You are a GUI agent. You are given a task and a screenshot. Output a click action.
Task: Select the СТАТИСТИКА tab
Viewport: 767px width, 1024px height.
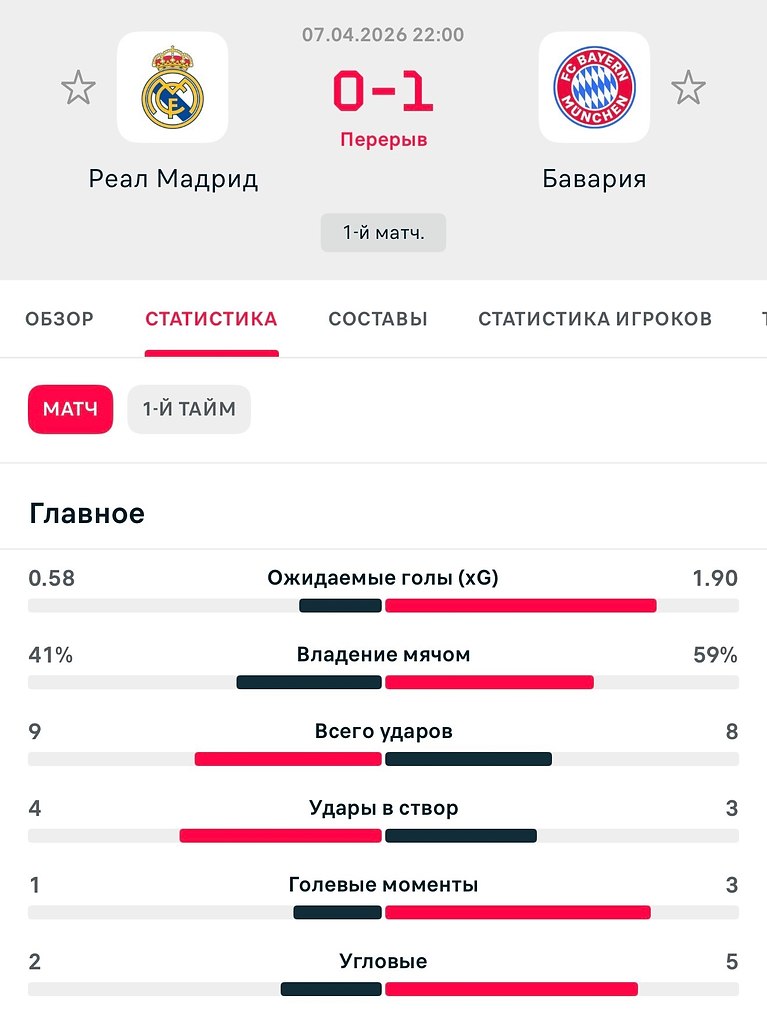pyautogui.click(x=212, y=319)
